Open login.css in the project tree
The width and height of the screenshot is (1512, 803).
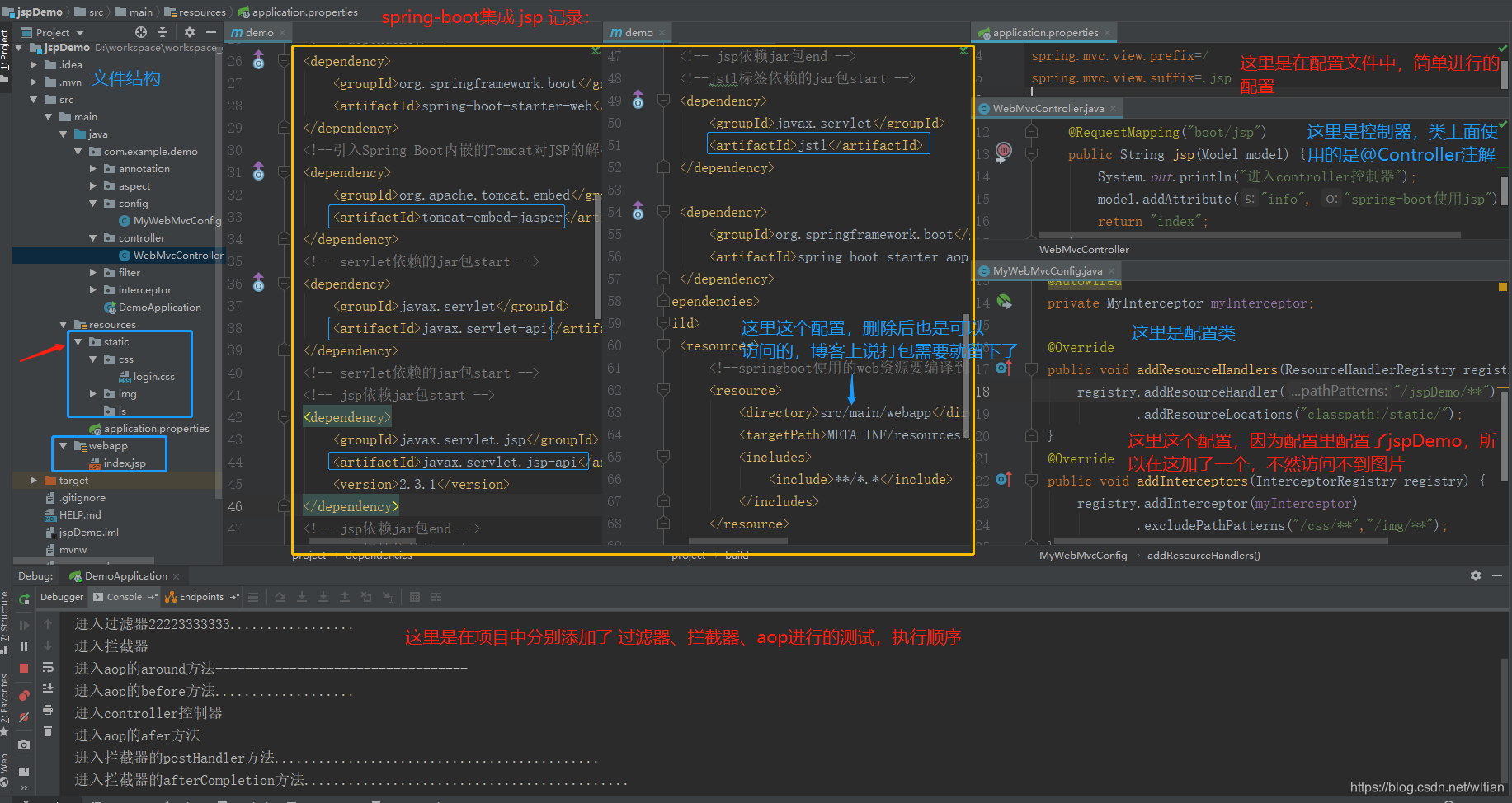click(148, 376)
